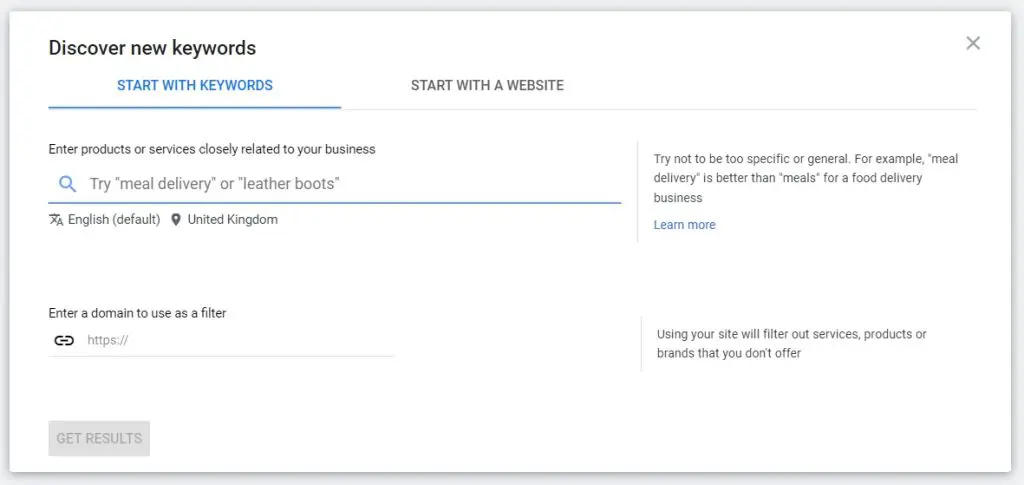Image resolution: width=1024 pixels, height=485 pixels.
Task: Click the grey backdrop outside the dialog
Action: click(1018, 240)
